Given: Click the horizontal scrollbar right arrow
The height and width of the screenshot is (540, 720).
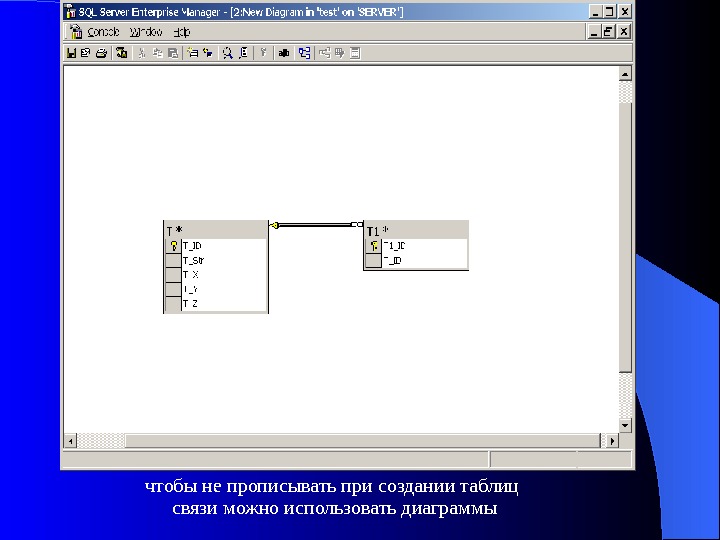Looking at the screenshot, I should (x=612, y=441).
